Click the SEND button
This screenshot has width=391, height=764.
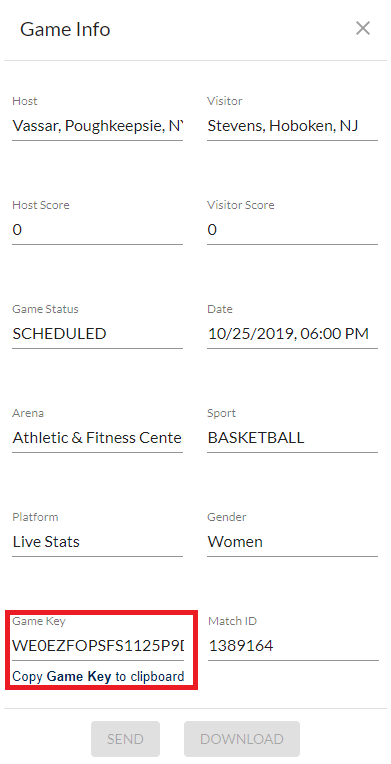[125, 739]
